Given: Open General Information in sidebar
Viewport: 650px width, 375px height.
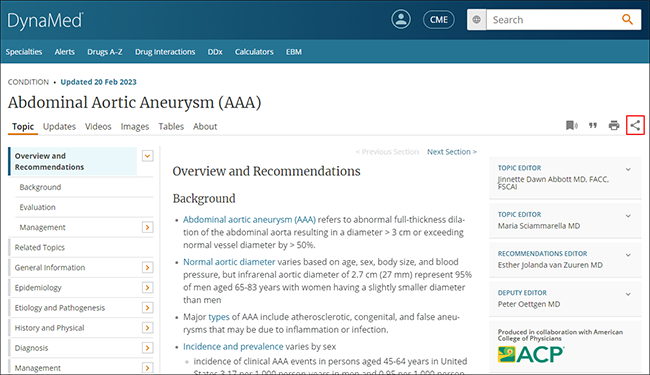Looking at the screenshot, I should point(50,268).
